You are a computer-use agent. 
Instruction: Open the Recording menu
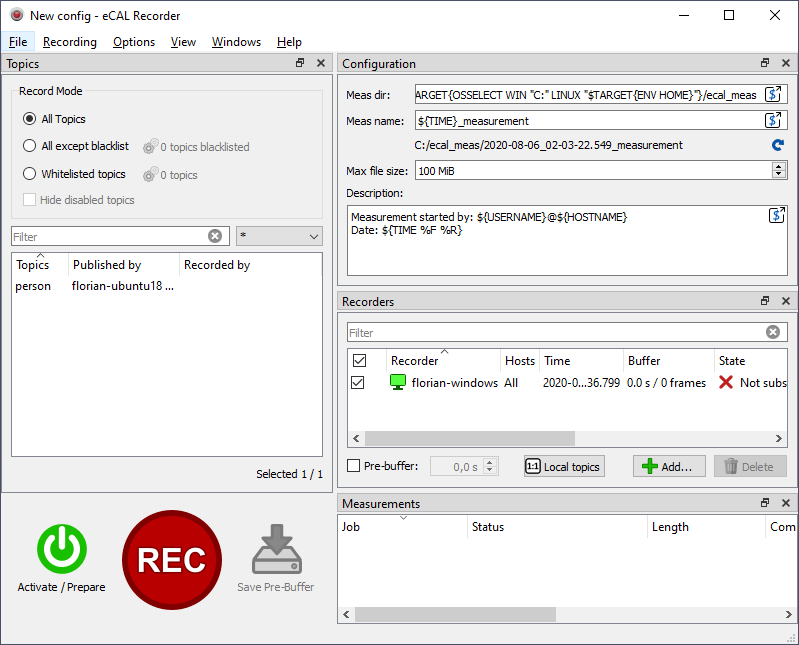click(70, 42)
